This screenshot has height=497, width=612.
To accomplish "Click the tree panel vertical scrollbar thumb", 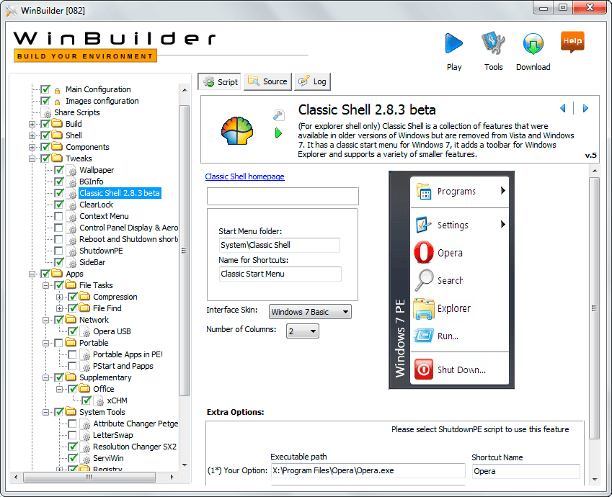I will click(184, 250).
